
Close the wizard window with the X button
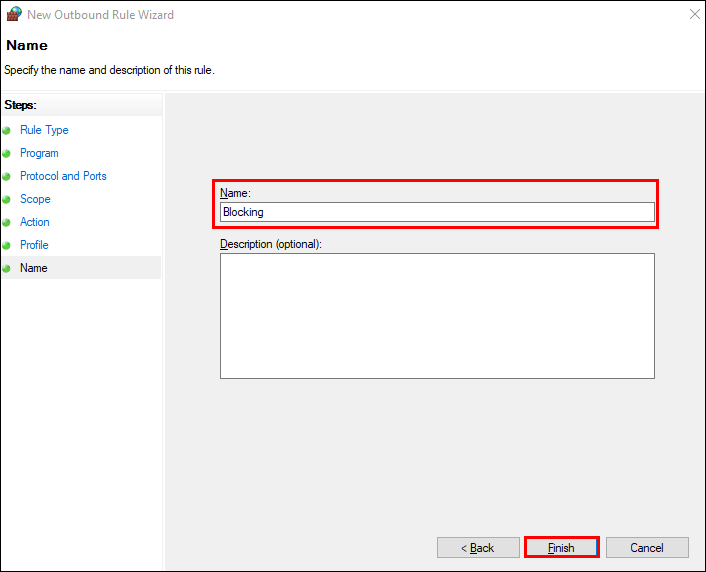coord(694,15)
